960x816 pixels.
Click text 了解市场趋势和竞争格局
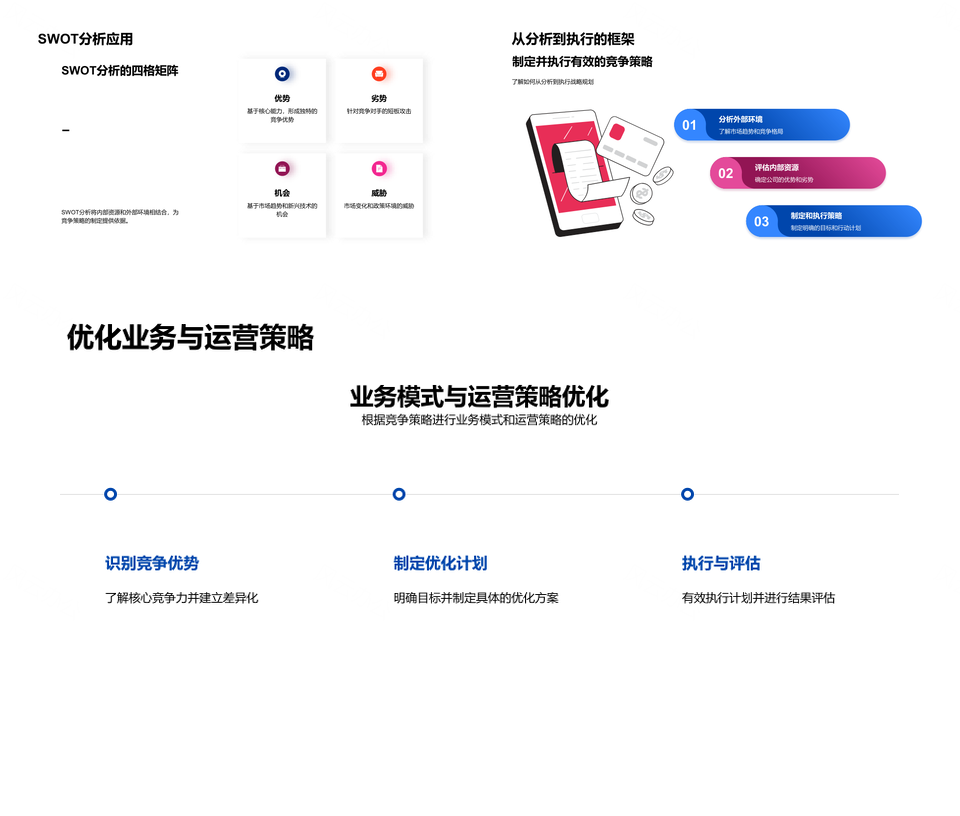click(751, 132)
